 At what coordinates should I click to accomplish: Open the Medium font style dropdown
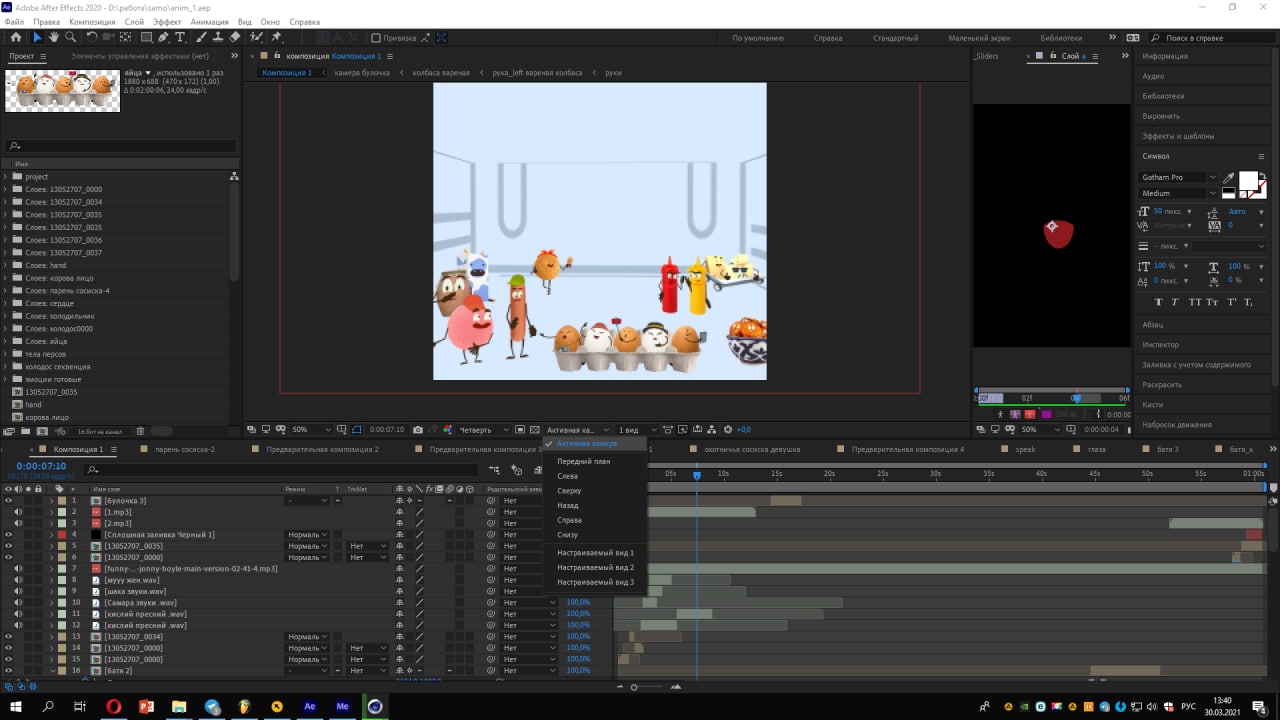[1213, 193]
